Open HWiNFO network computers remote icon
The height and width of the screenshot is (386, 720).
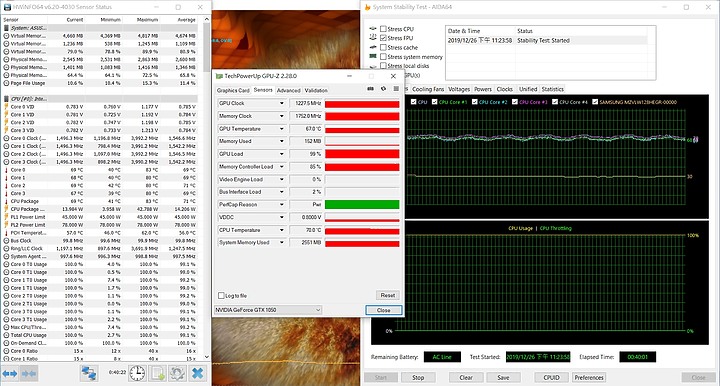click(x=89, y=374)
